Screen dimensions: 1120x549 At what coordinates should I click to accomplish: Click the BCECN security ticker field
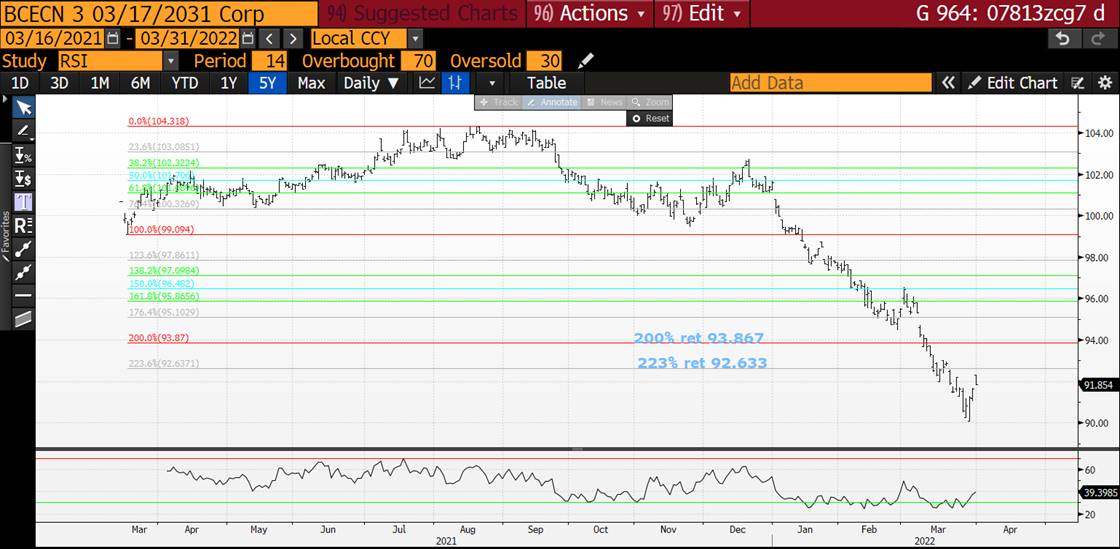pyautogui.click(x=159, y=14)
